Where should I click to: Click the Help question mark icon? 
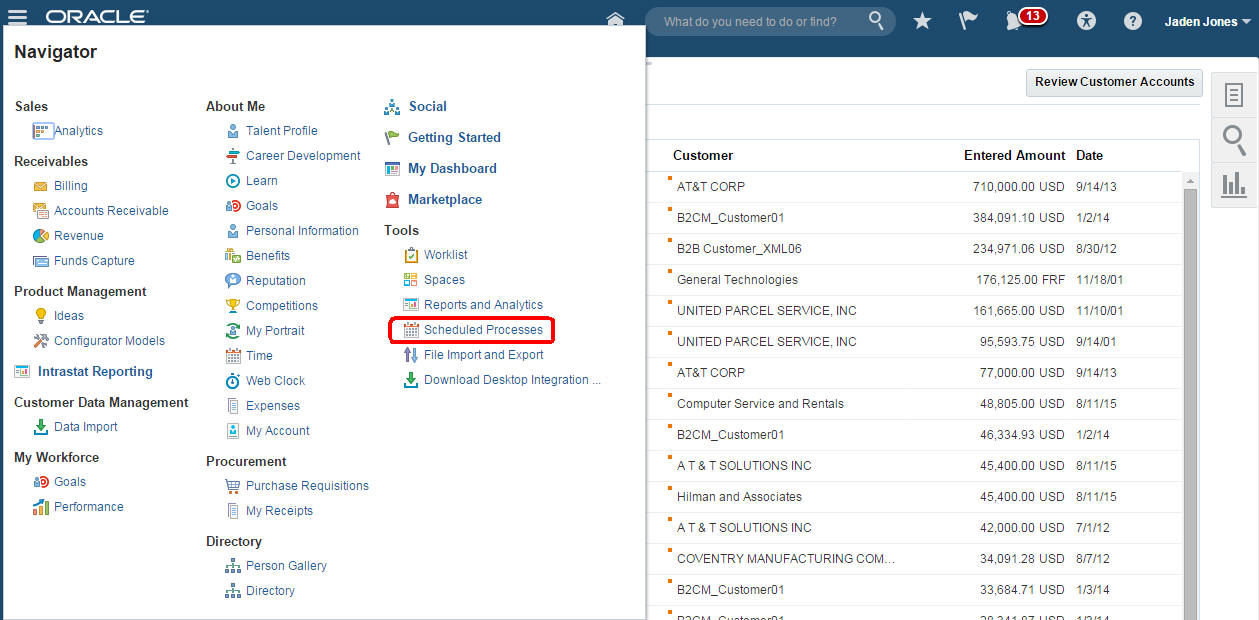tap(1132, 21)
